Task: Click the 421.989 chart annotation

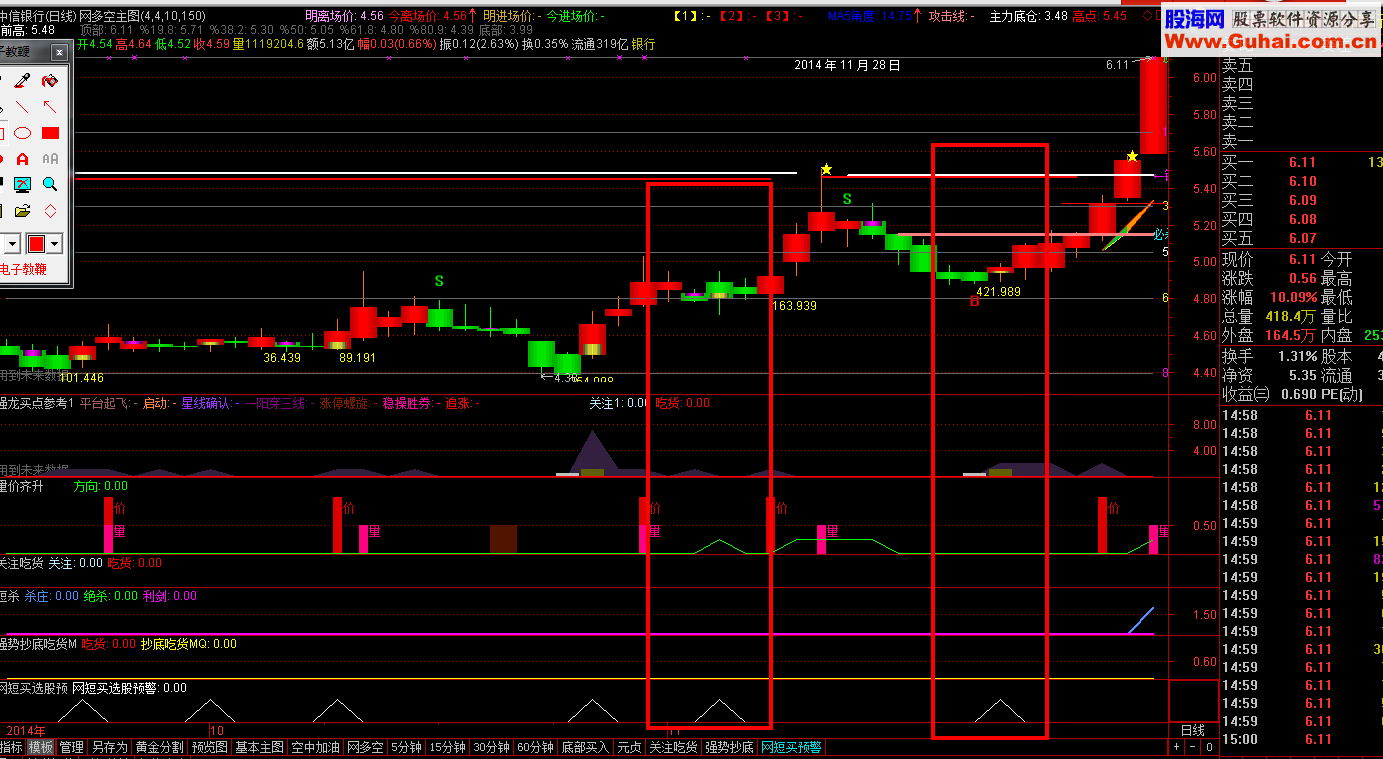Action: pos(998,292)
